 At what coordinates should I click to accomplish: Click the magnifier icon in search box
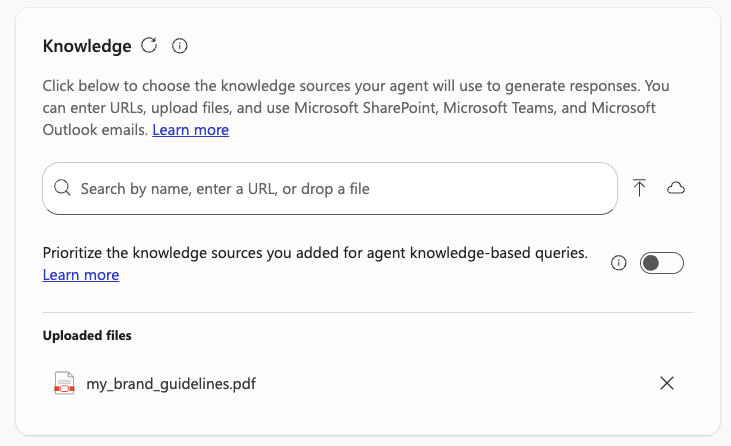62,188
